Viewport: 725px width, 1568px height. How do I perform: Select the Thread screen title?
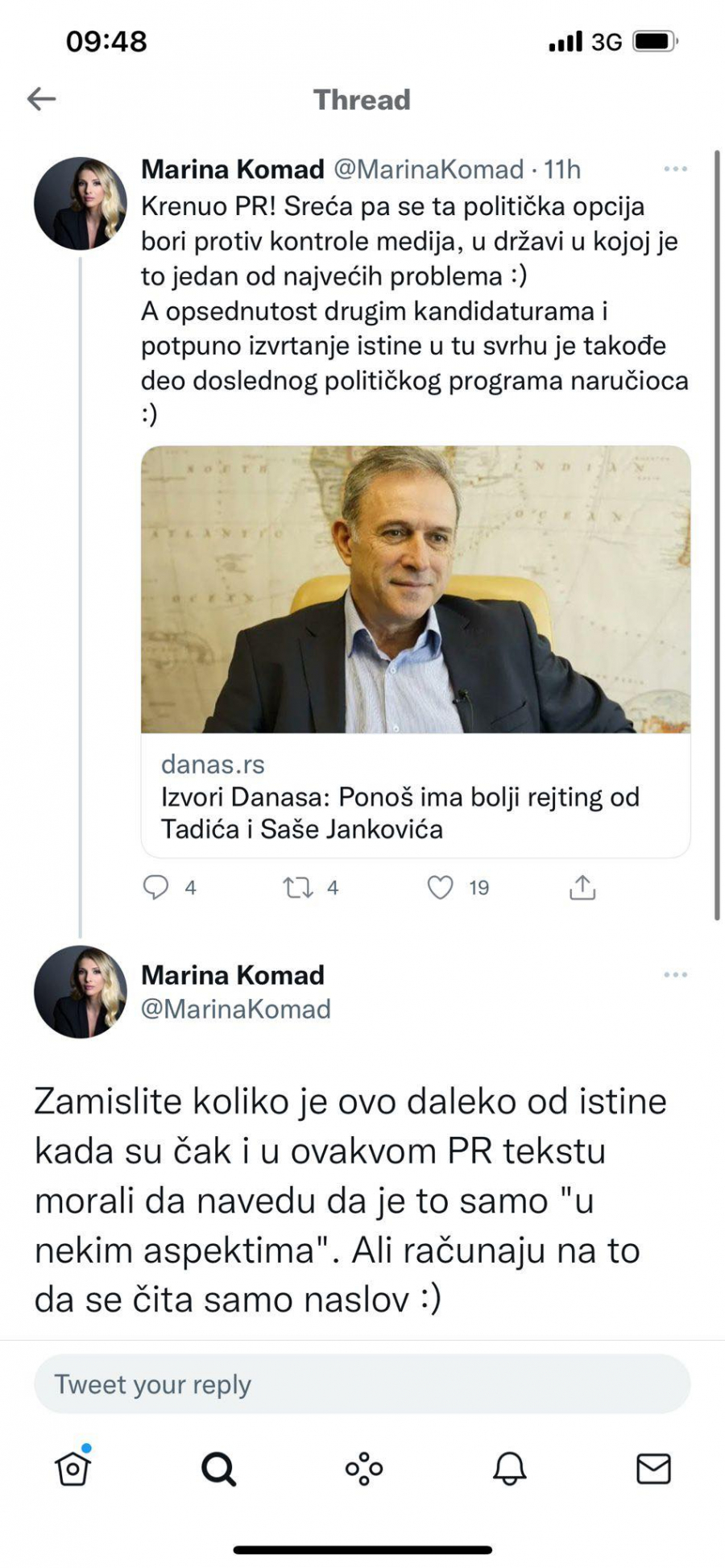(362, 99)
